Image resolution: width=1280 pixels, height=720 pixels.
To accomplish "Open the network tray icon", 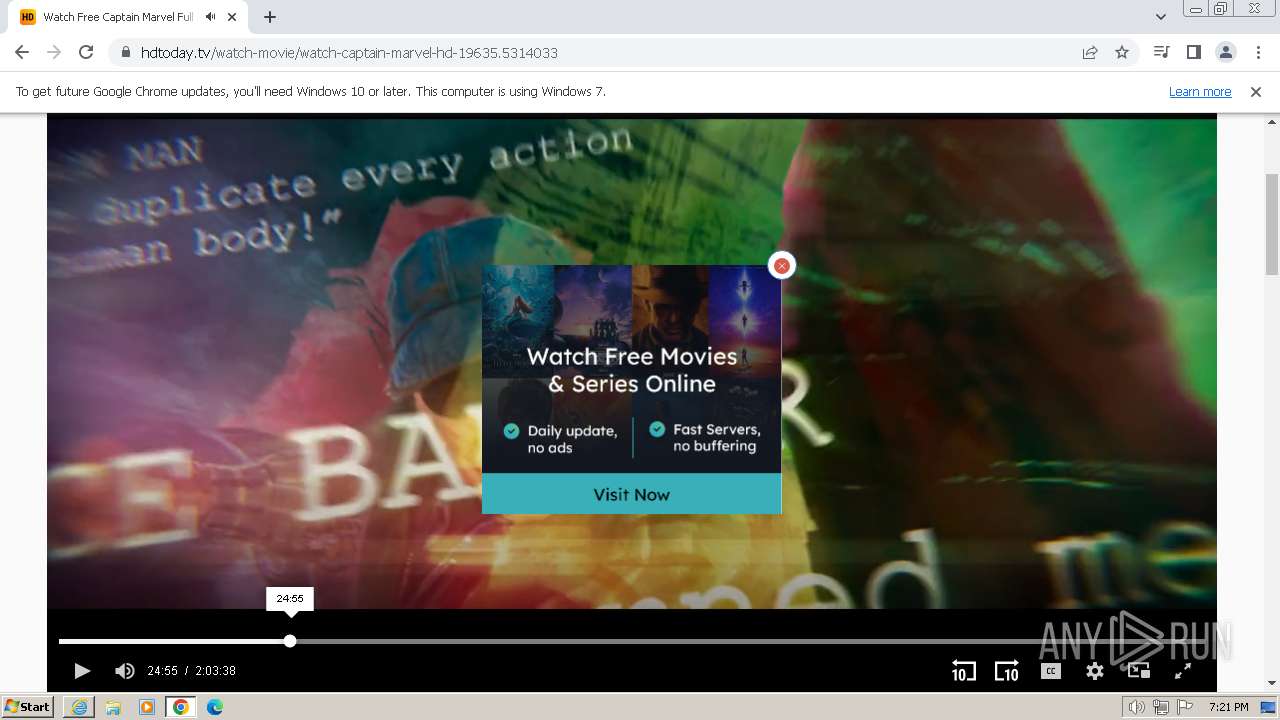I will coord(1161,707).
